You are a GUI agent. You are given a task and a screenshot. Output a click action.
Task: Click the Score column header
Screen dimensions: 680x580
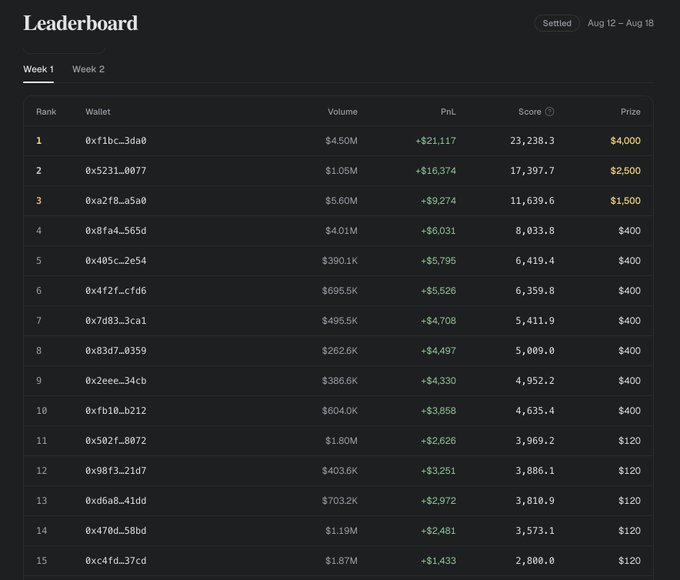point(530,112)
